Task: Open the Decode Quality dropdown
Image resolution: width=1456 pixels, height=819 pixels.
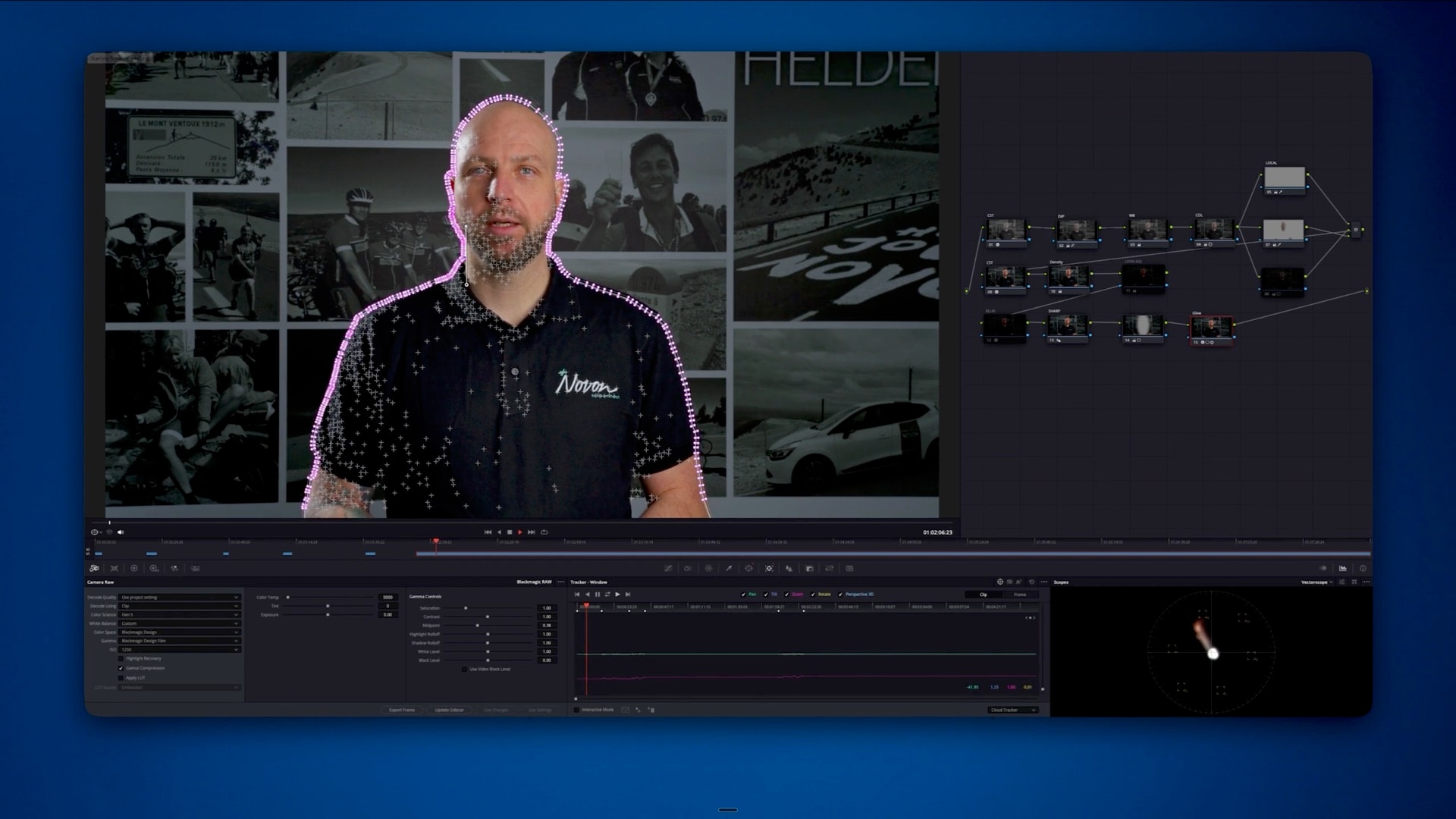Action: [x=180, y=598]
